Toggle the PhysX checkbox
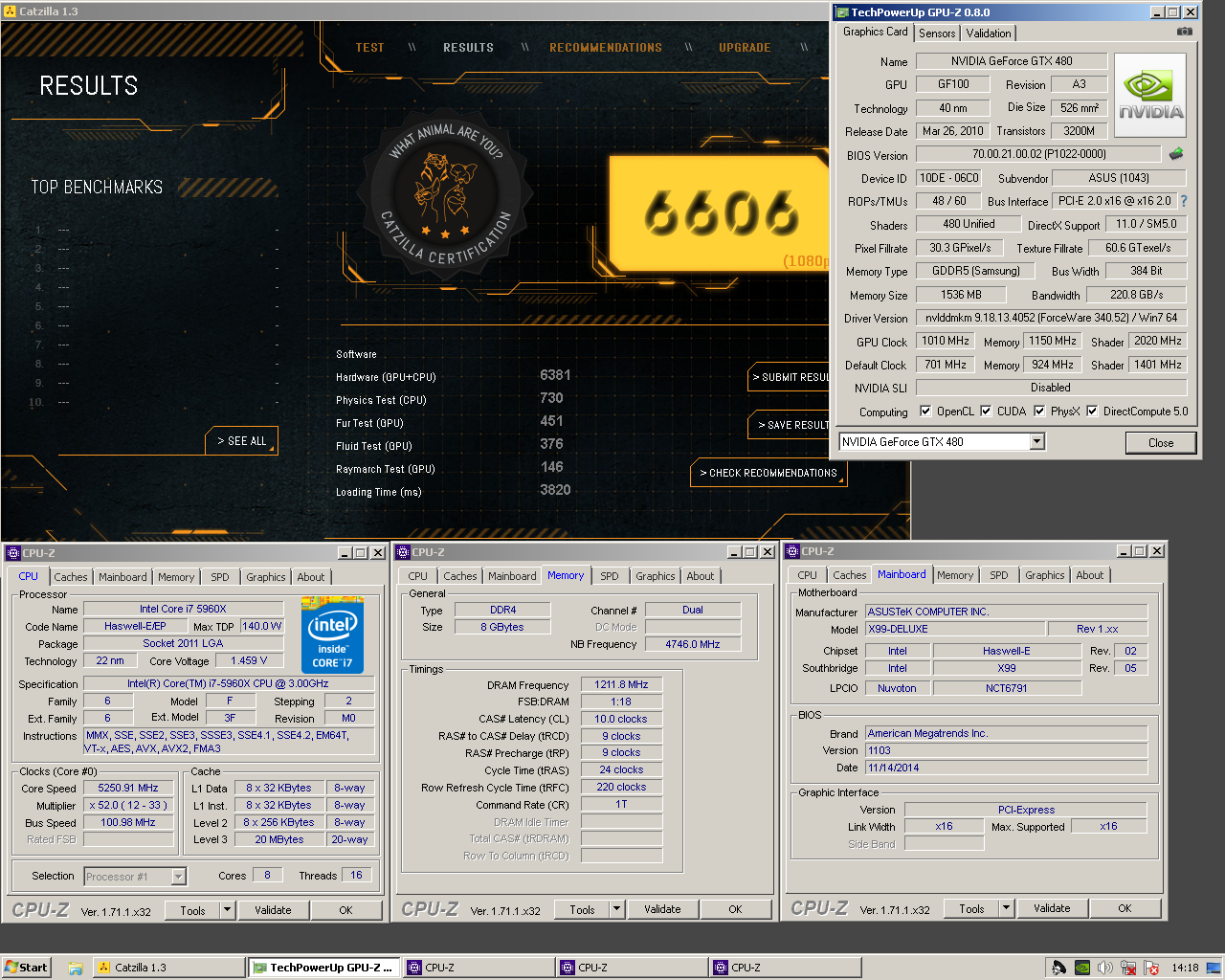The width and height of the screenshot is (1225, 980). click(1039, 412)
